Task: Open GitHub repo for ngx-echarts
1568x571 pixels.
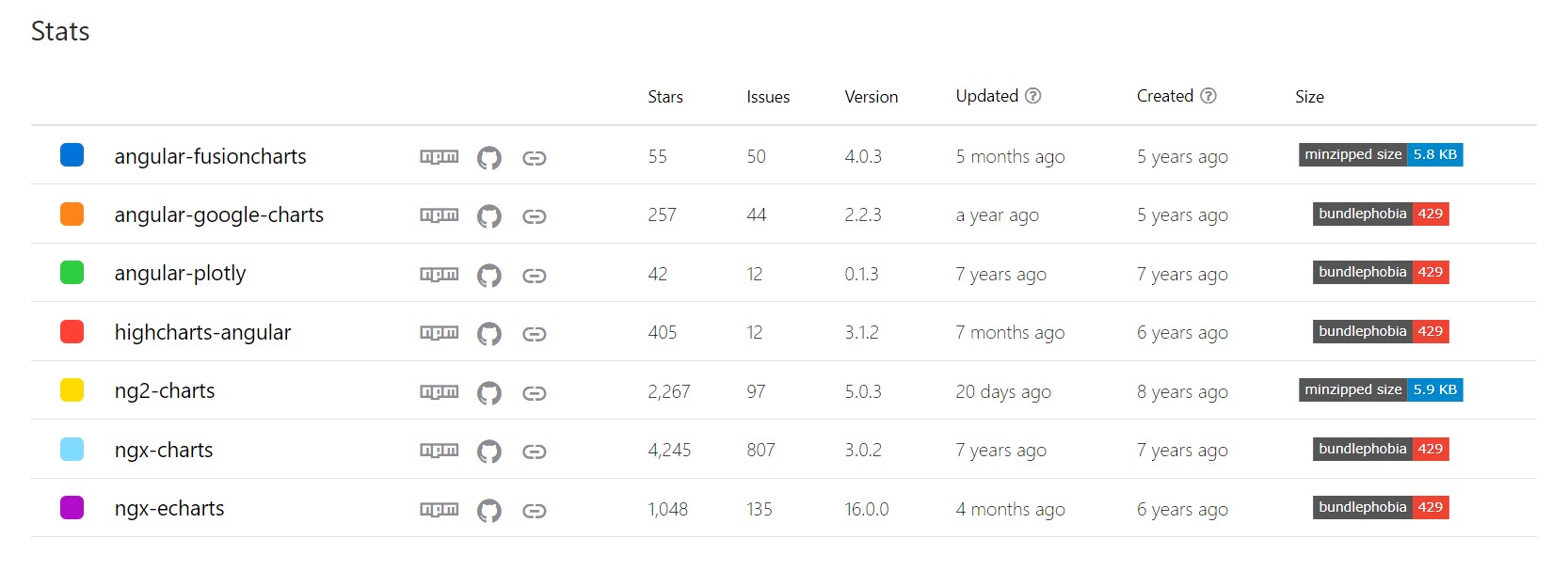Action: coord(488,511)
